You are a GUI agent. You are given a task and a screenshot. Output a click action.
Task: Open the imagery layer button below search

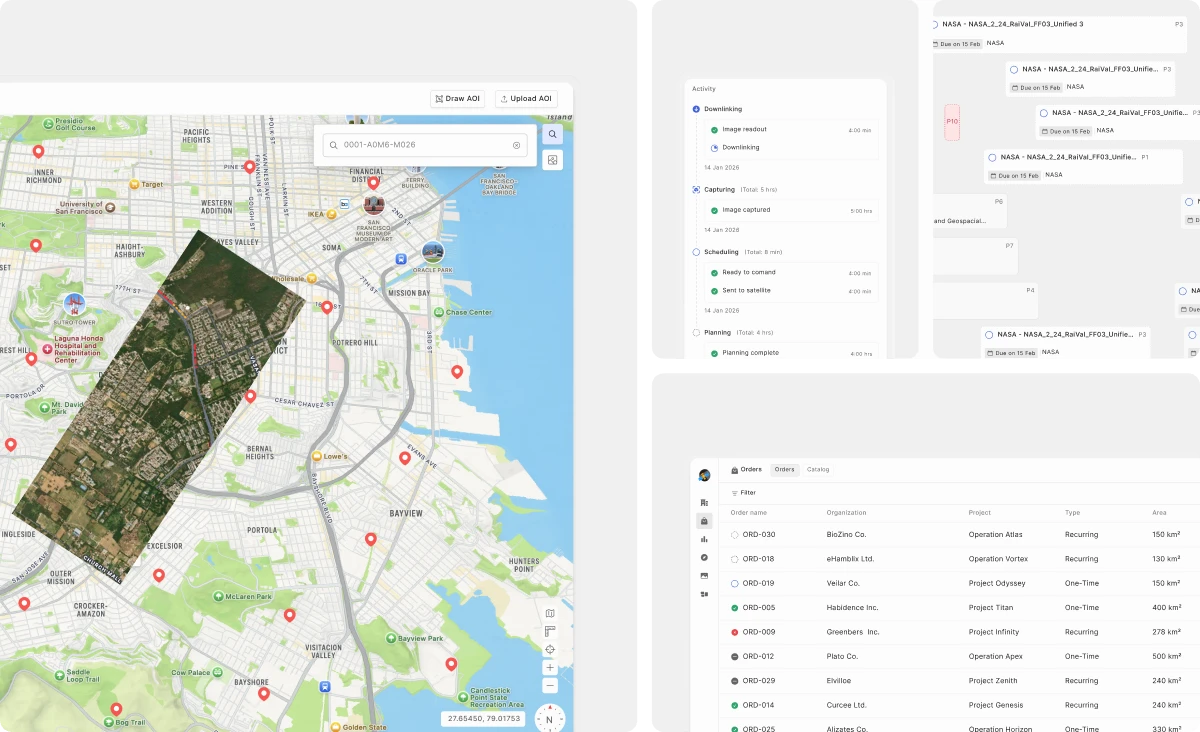coord(552,160)
